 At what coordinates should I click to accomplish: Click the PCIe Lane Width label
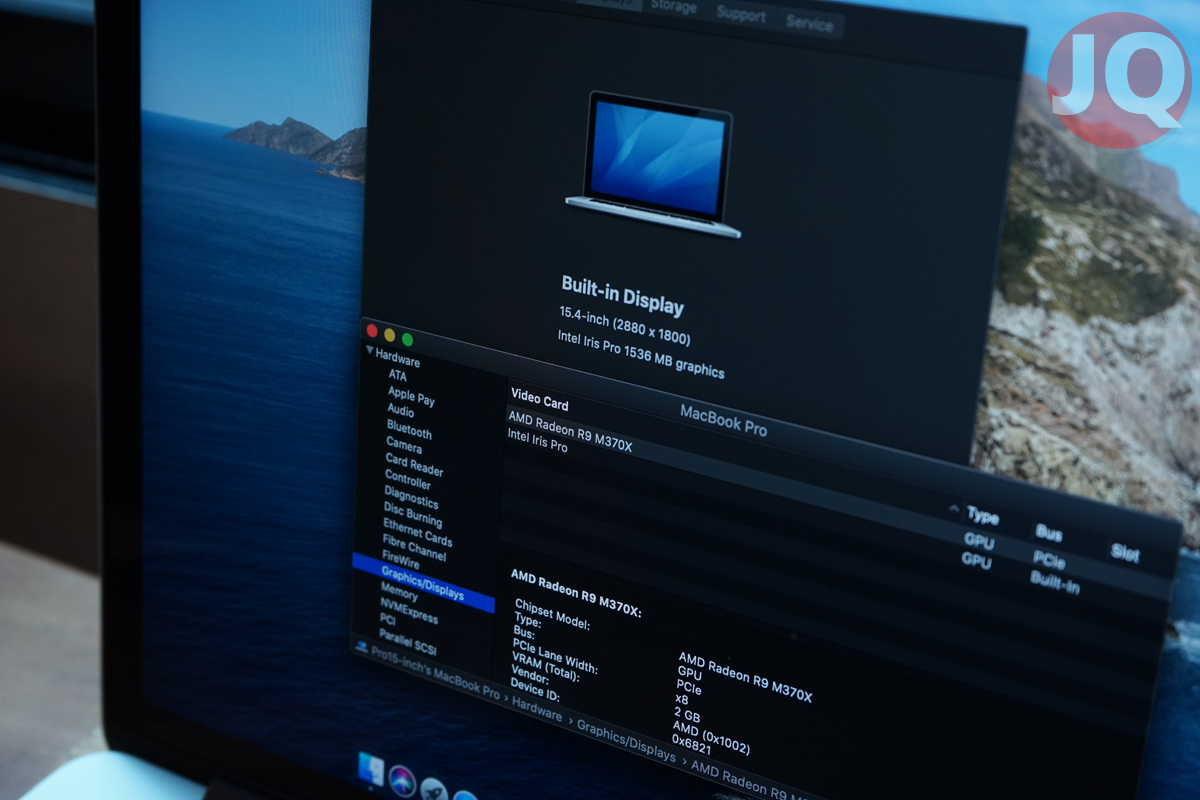pyautogui.click(x=555, y=656)
